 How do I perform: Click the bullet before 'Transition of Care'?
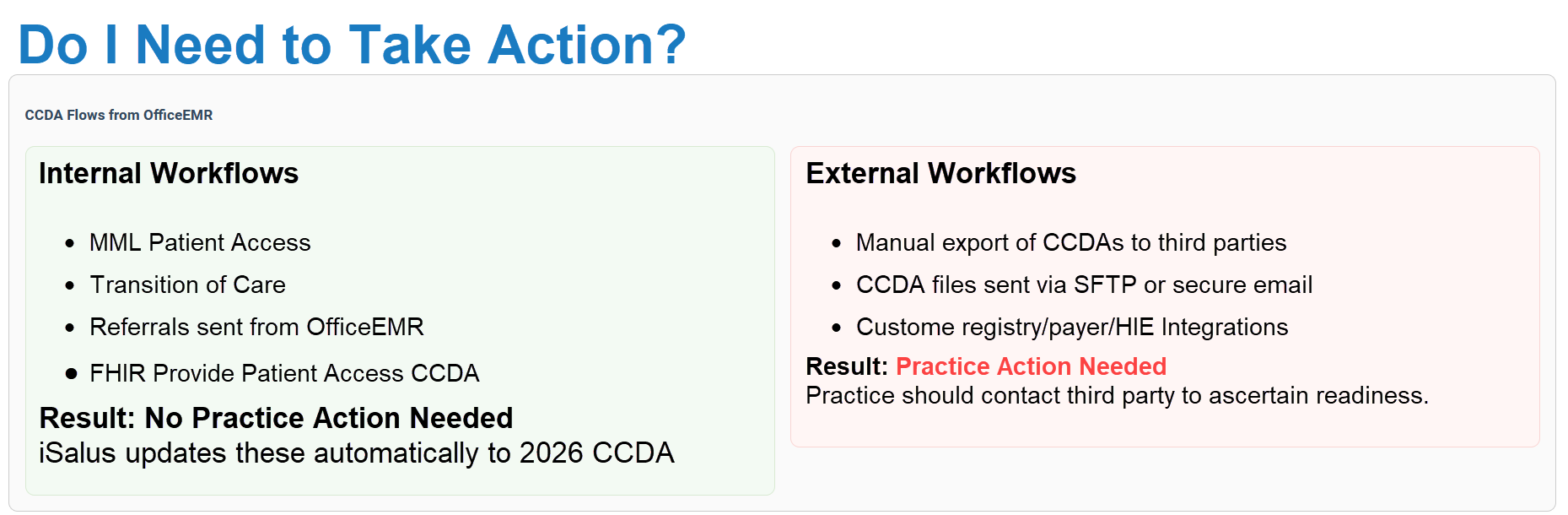point(70,286)
